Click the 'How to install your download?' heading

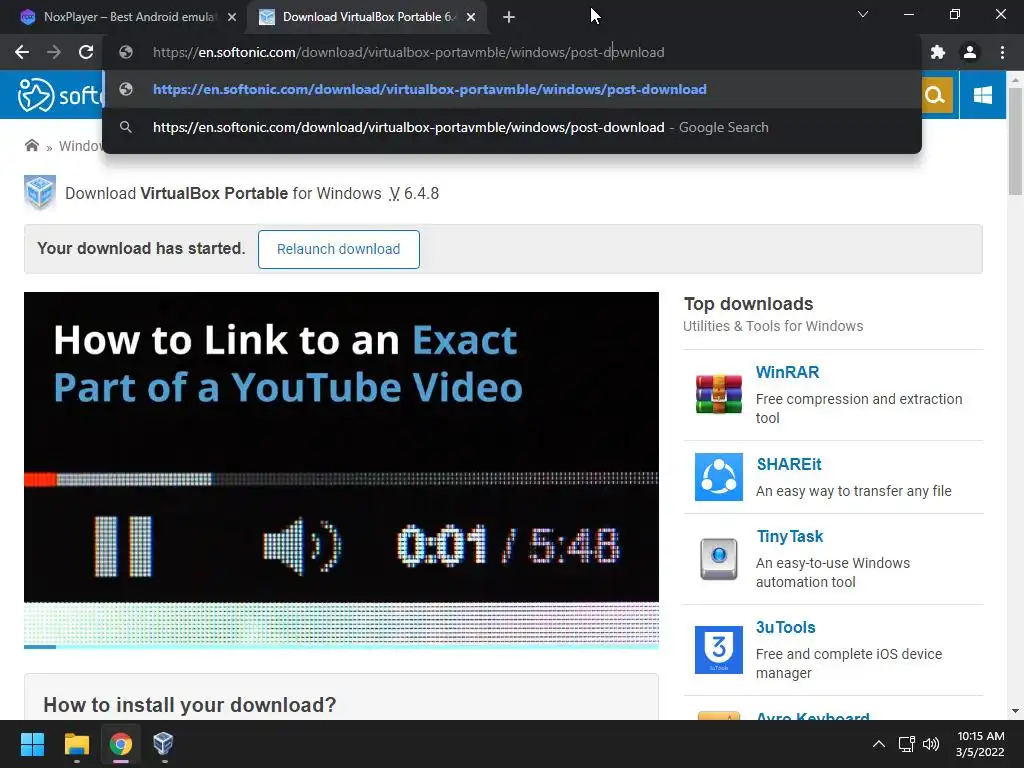click(189, 705)
